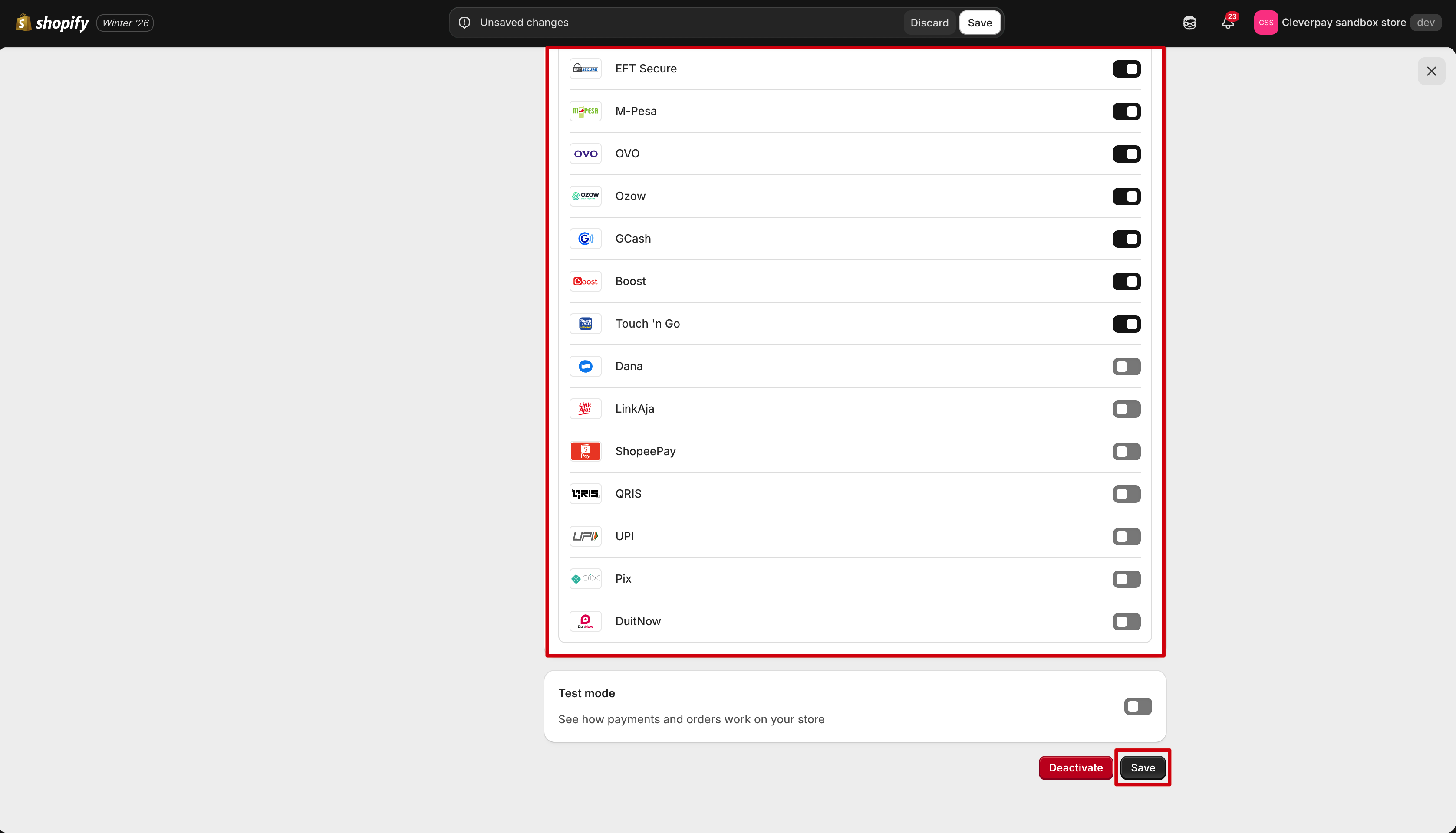Turn on Test mode switch
The image size is (1456, 833).
point(1137,706)
